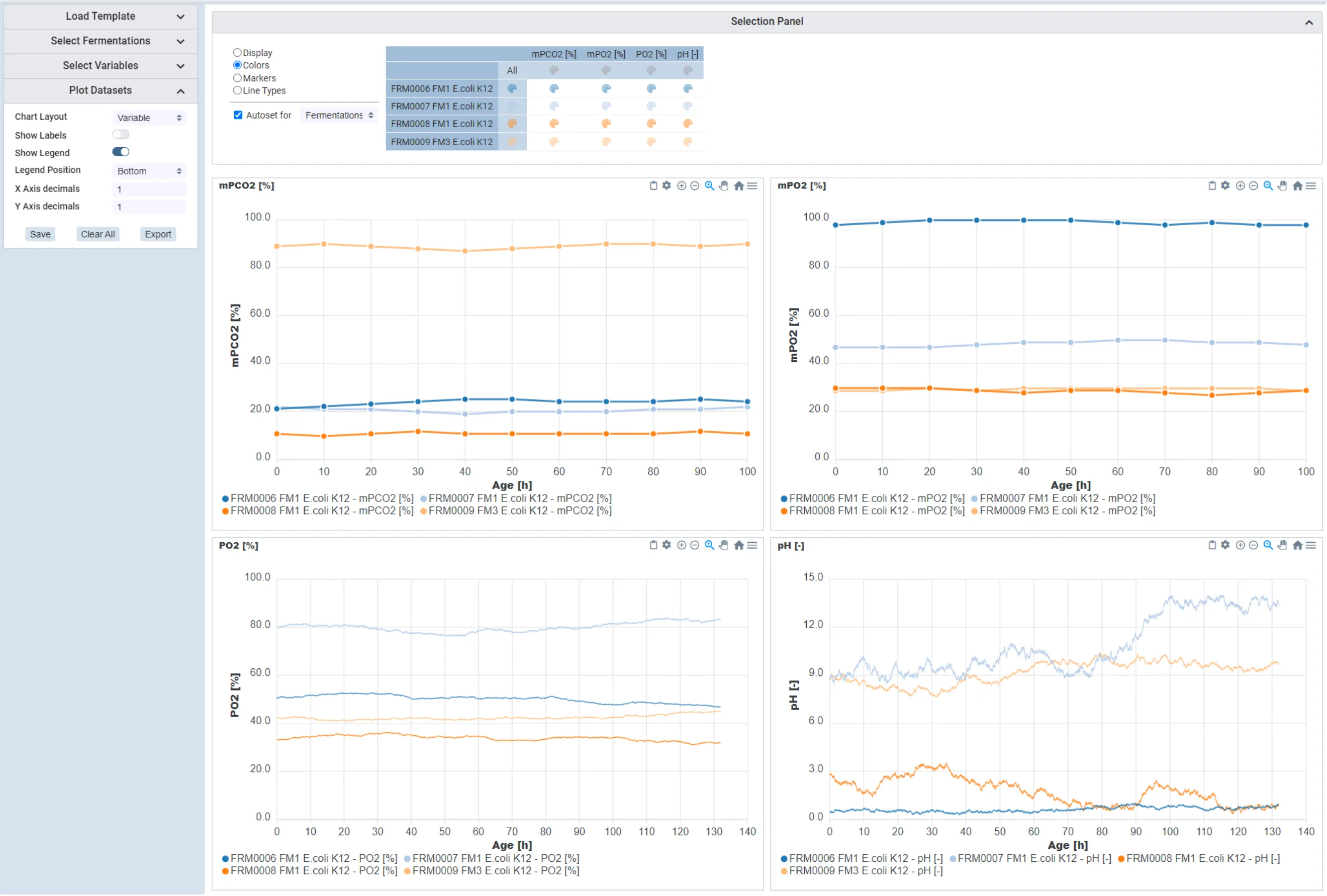
Task: Toggle the Show Labels switch
Action: 121,134
